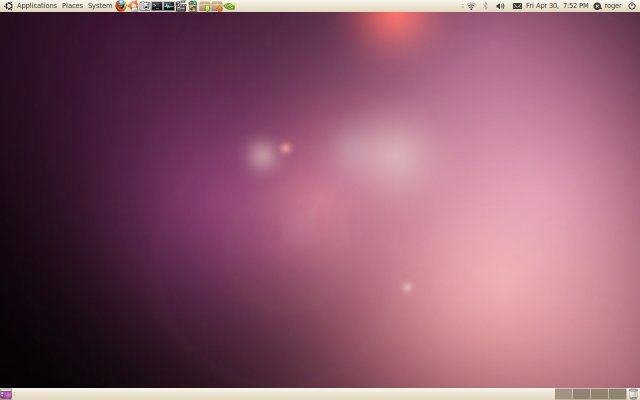The width and height of the screenshot is (640, 400).
Task: Switch to the last workspace
Action: [x=618, y=394]
